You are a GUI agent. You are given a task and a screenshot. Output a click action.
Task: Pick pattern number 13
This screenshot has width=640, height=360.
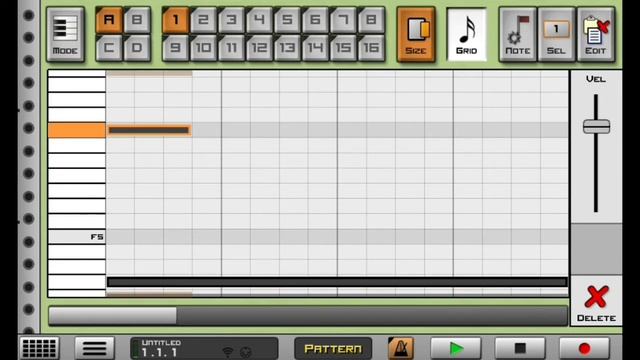287,48
